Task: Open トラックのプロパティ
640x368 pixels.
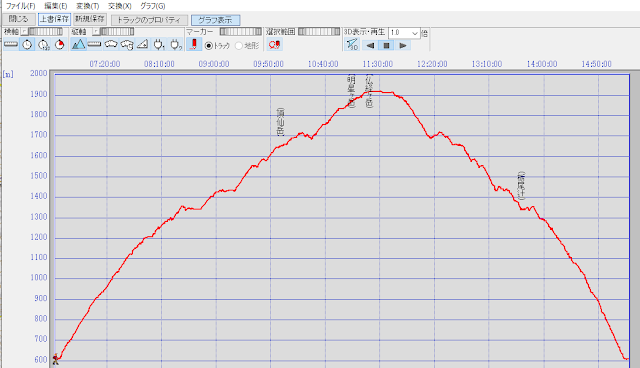Action: click(x=149, y=20)
